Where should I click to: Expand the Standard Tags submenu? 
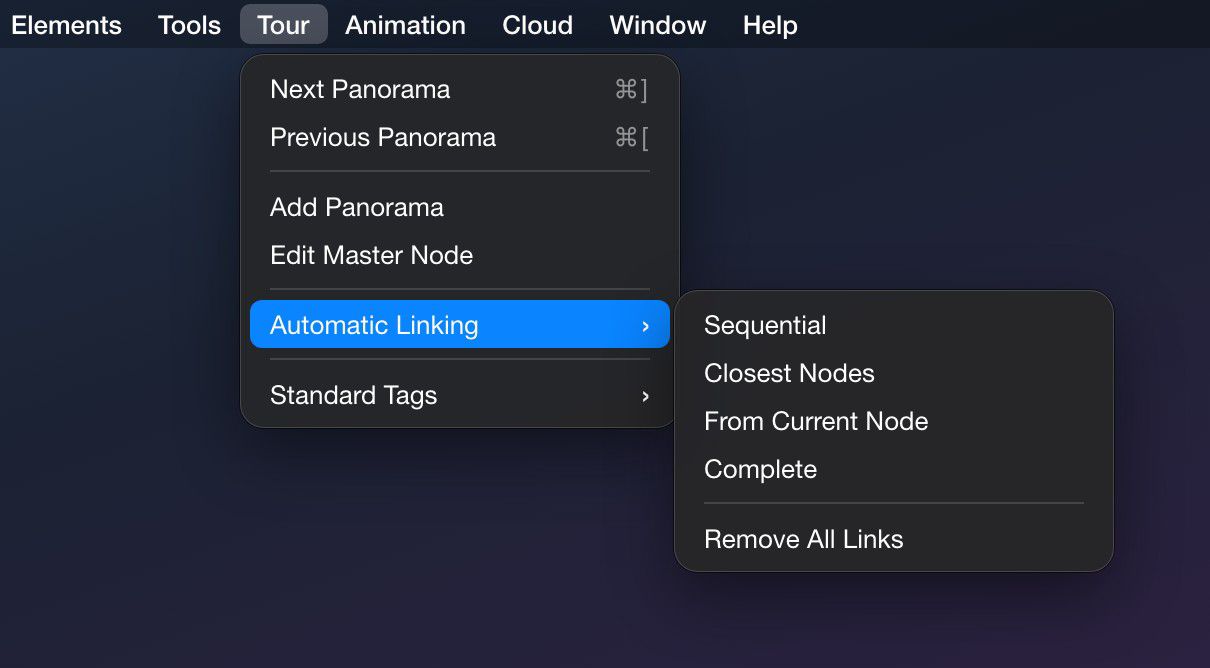pos(460,396)
